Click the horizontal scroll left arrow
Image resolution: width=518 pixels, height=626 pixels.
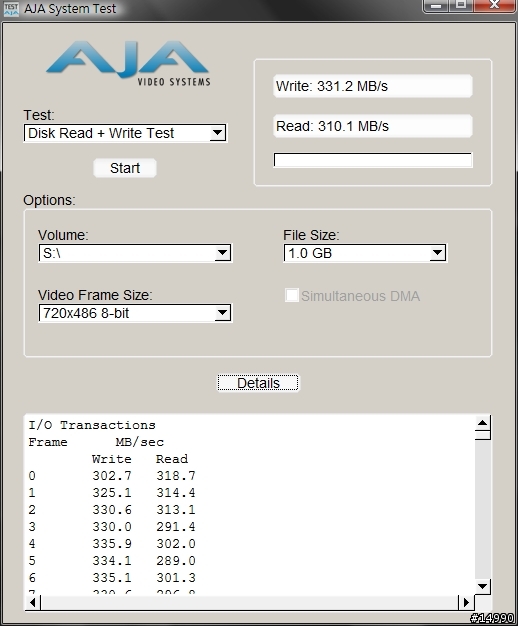(33, 602)
